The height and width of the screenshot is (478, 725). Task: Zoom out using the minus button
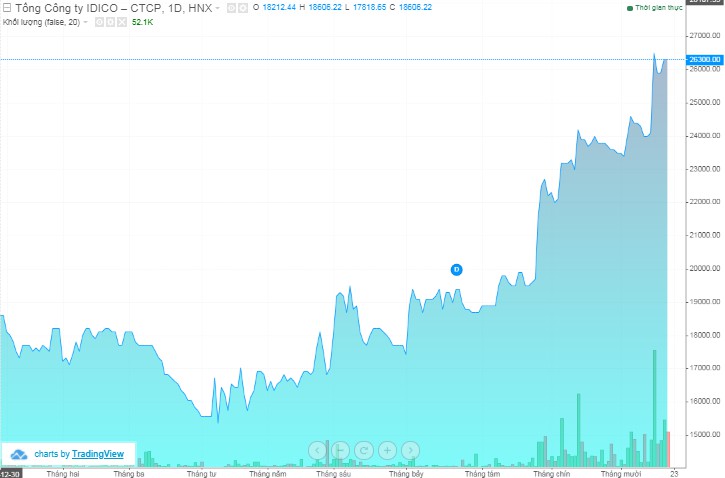click(x=340, y=450)
